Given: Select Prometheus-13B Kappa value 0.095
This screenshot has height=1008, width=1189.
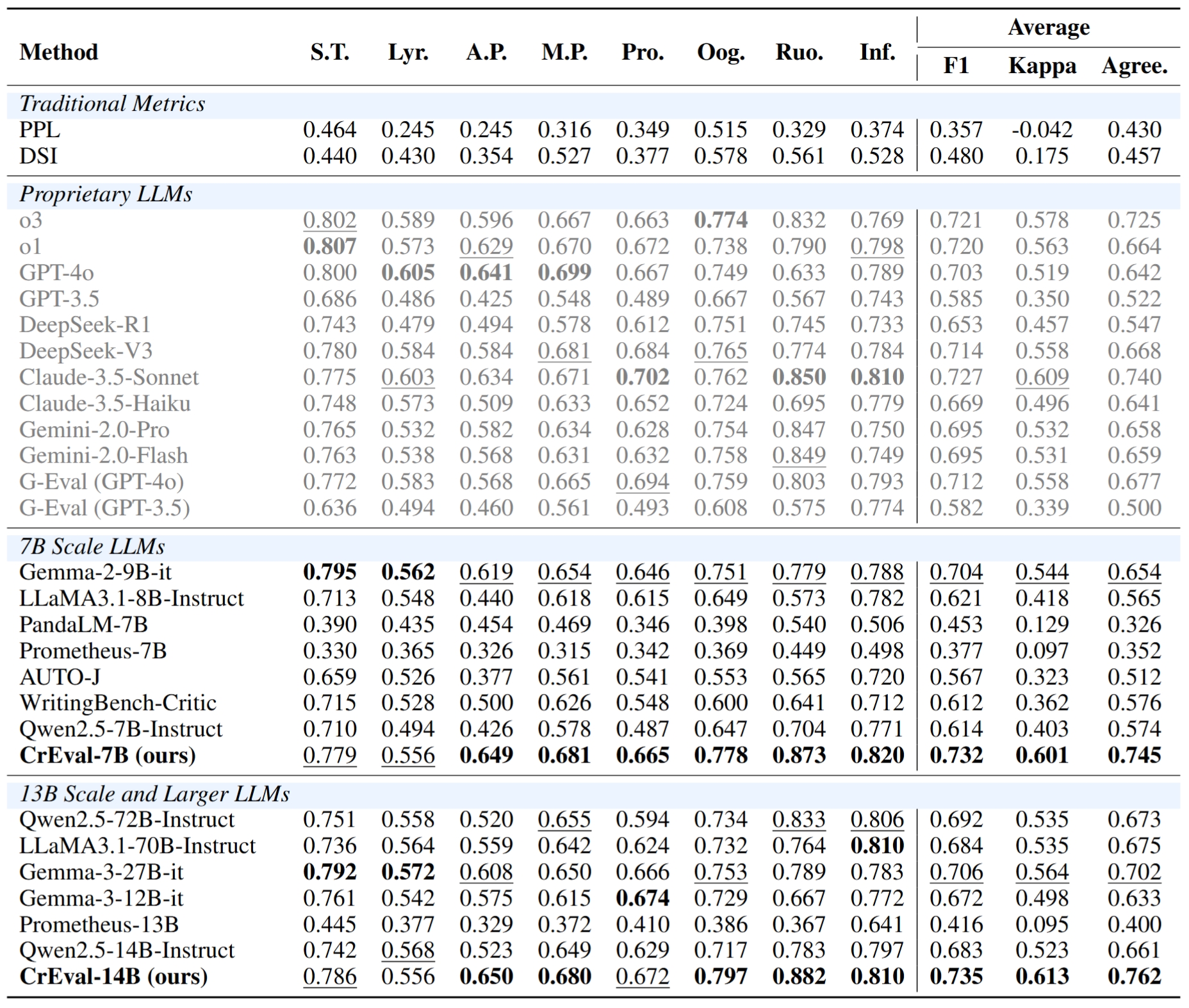Looking at the screenshot, I should tap(1042, 925).
